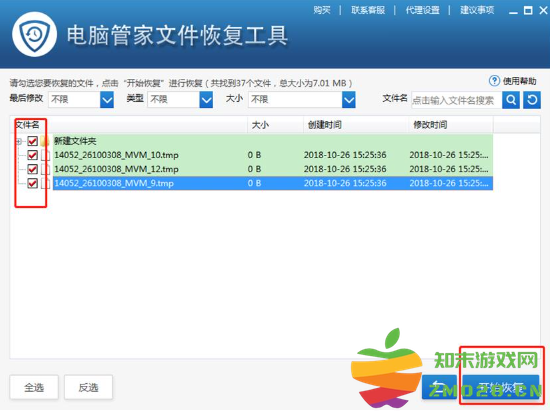Click 0 B size of MVM_9.tmp

tap(254, 183)
